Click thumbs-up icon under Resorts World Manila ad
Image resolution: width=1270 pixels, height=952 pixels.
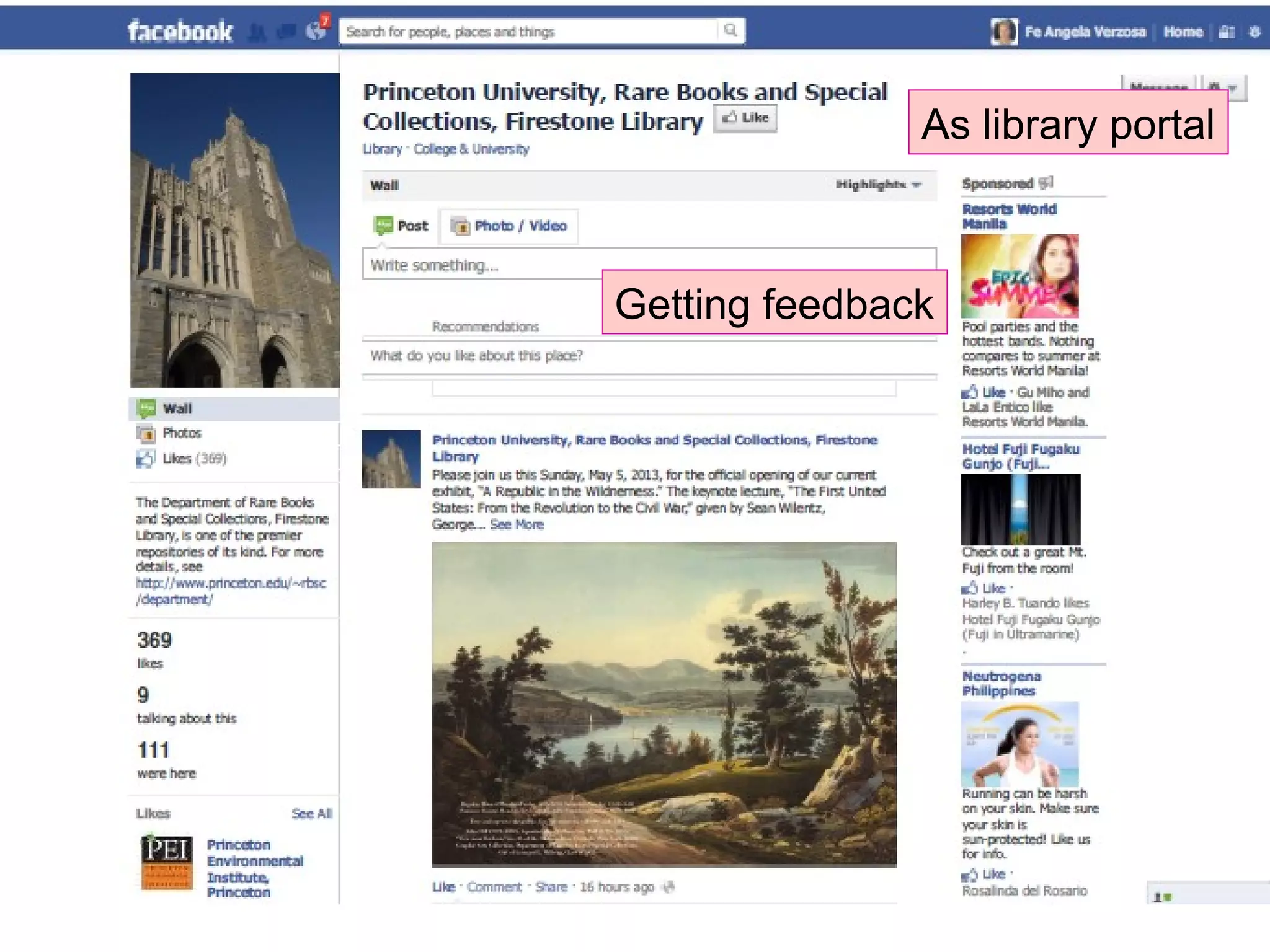pyautogui.click(x=969, y=392)
